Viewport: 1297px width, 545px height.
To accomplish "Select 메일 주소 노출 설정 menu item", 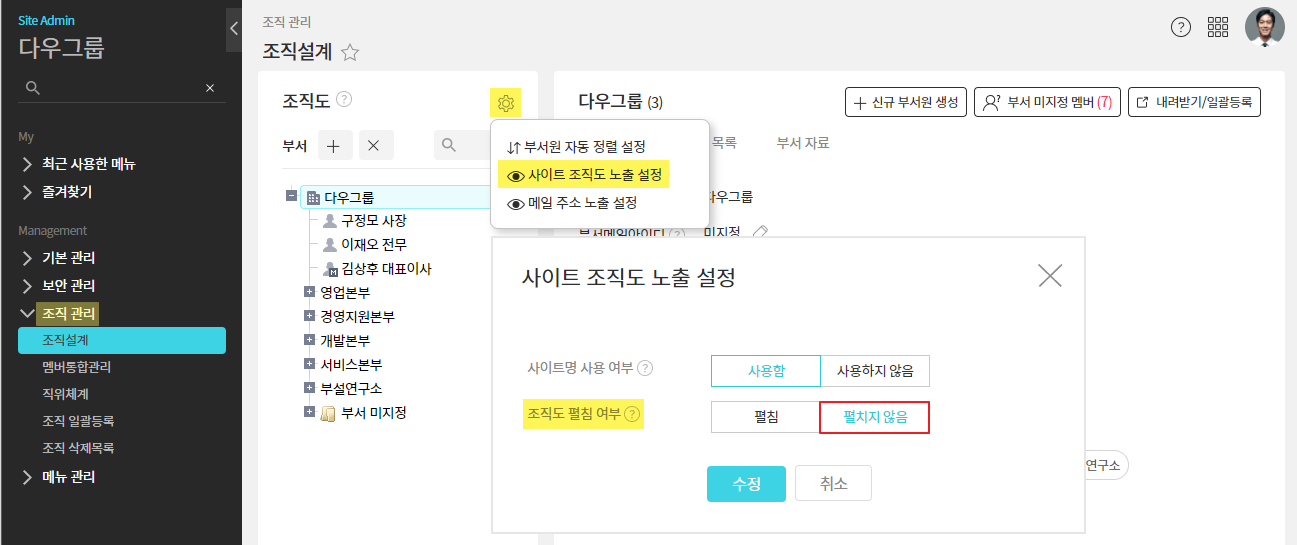I will click(x=582, y=203).
